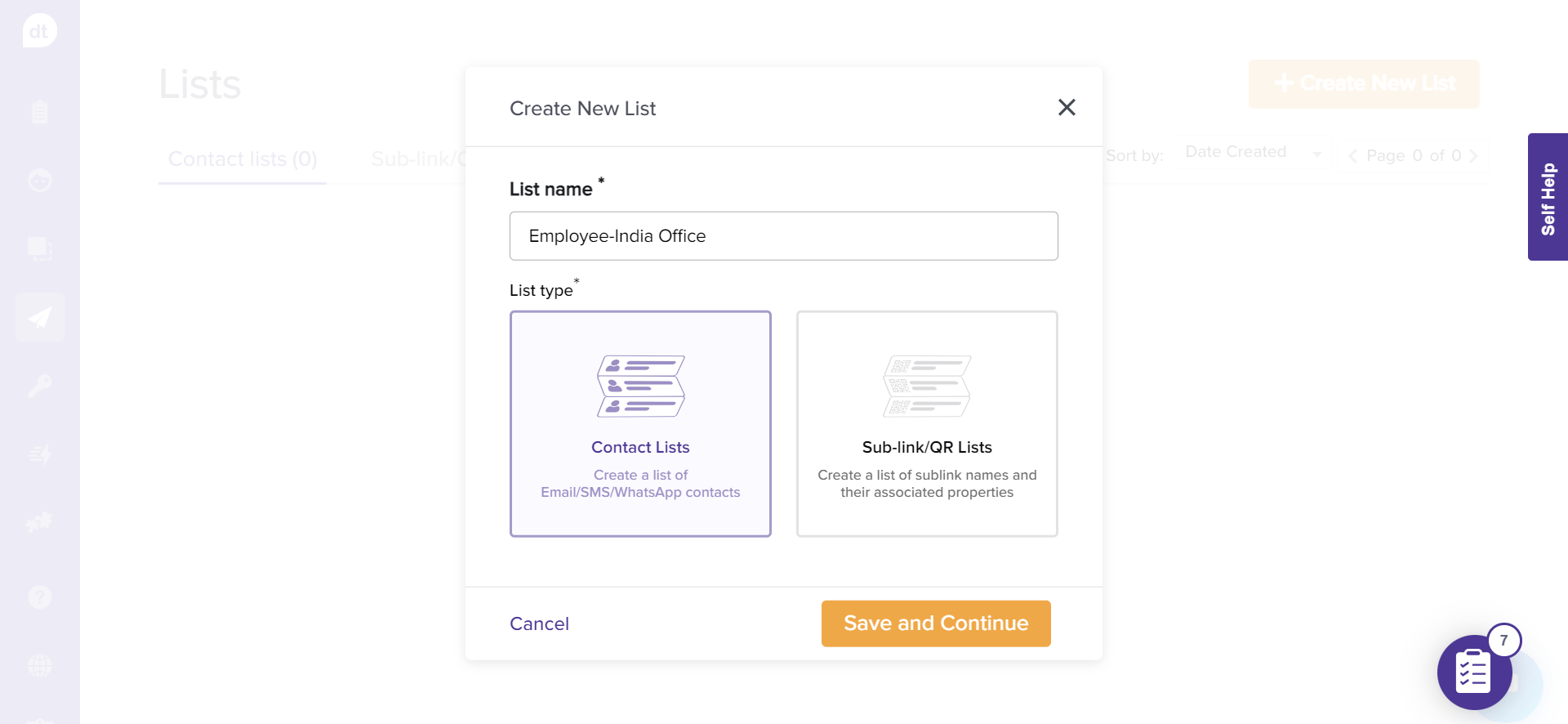
Task: Go to next page arrow
Action: pyautogui.click(x=1473, y=156)
